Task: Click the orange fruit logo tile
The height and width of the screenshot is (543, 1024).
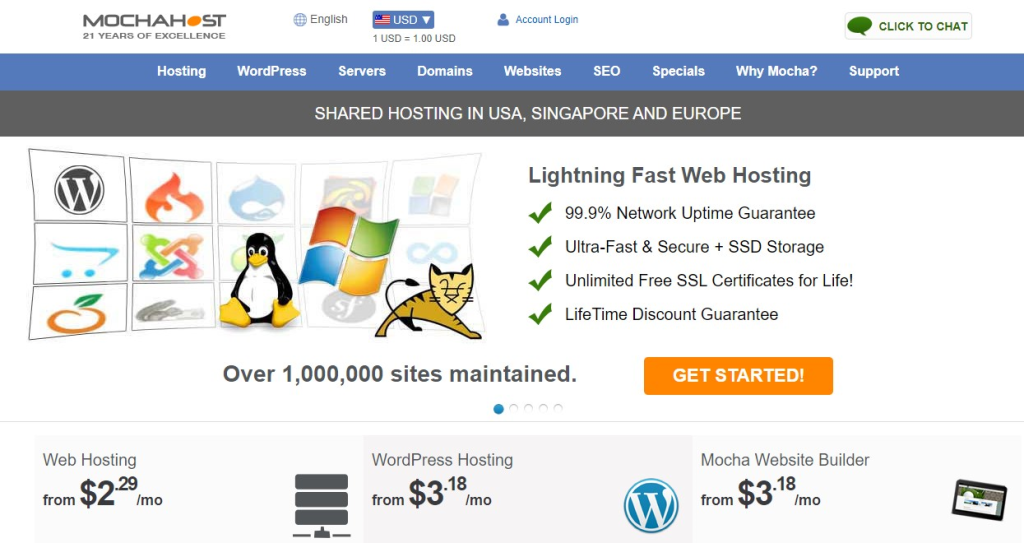Action: point(77,313)
